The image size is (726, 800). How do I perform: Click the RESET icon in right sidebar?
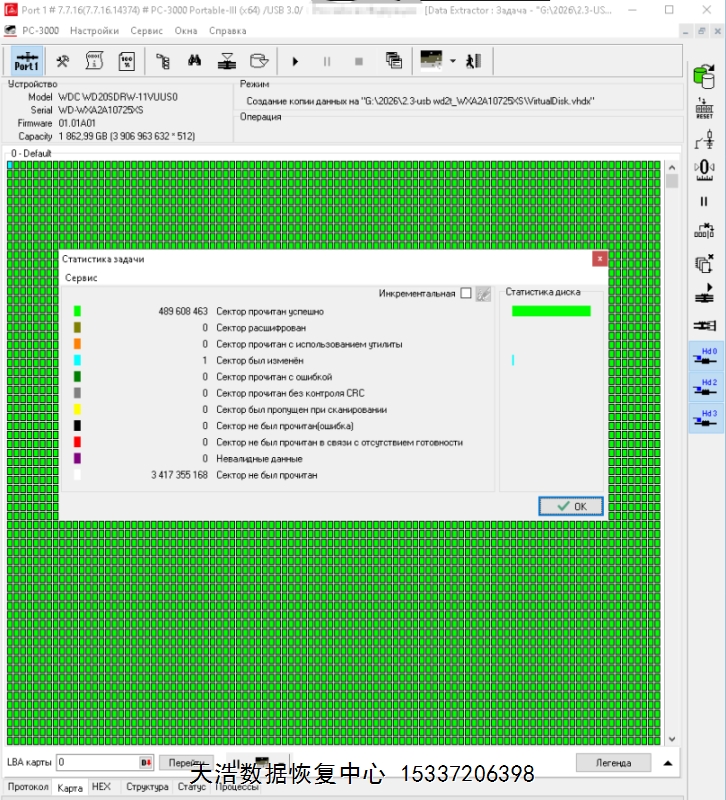704,108
